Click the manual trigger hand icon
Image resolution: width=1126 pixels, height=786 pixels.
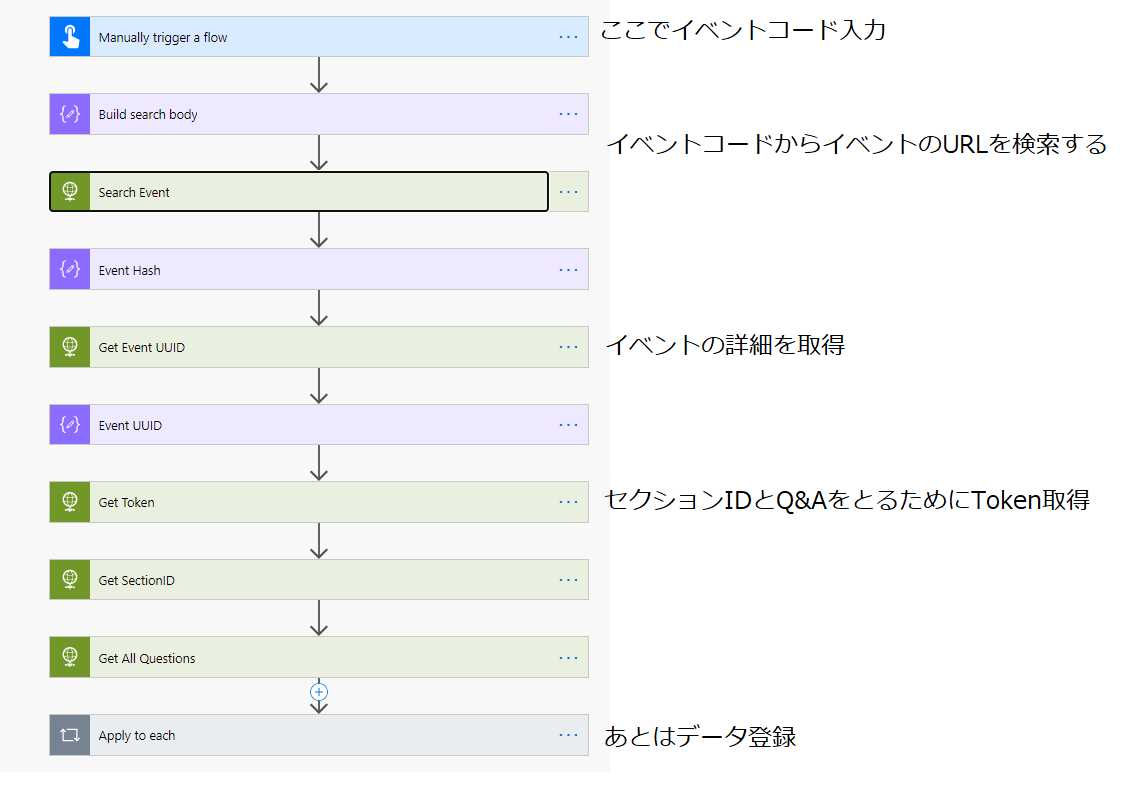70,37
